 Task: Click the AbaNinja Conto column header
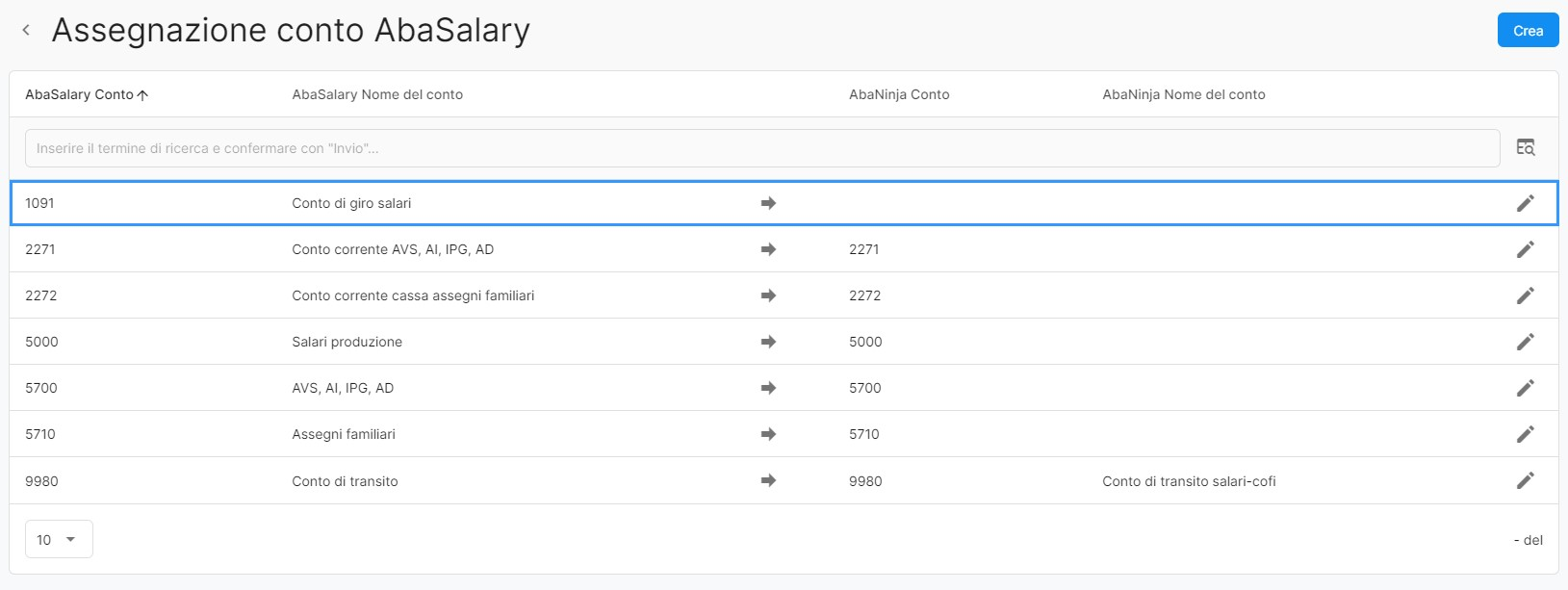click(899, 94)
